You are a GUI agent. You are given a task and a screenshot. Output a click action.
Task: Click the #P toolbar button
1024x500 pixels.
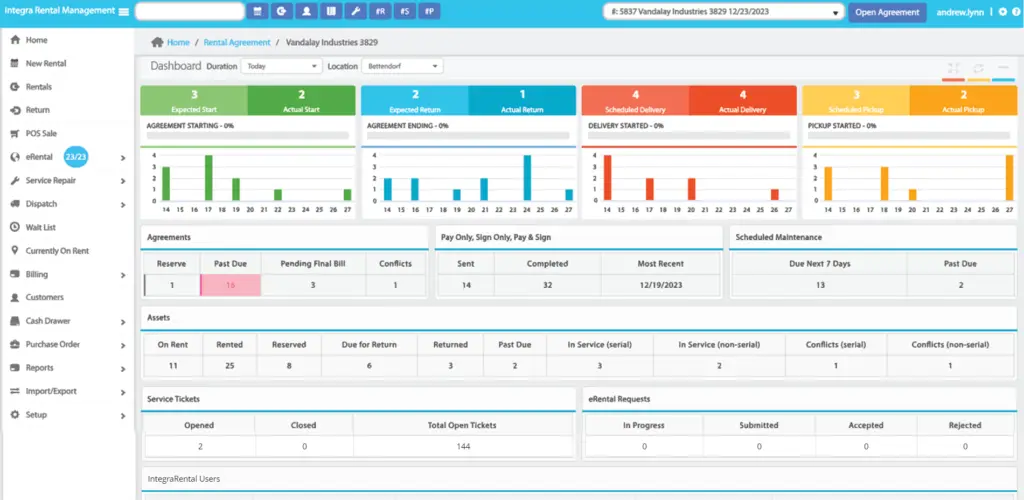click(x=429, y=11)
